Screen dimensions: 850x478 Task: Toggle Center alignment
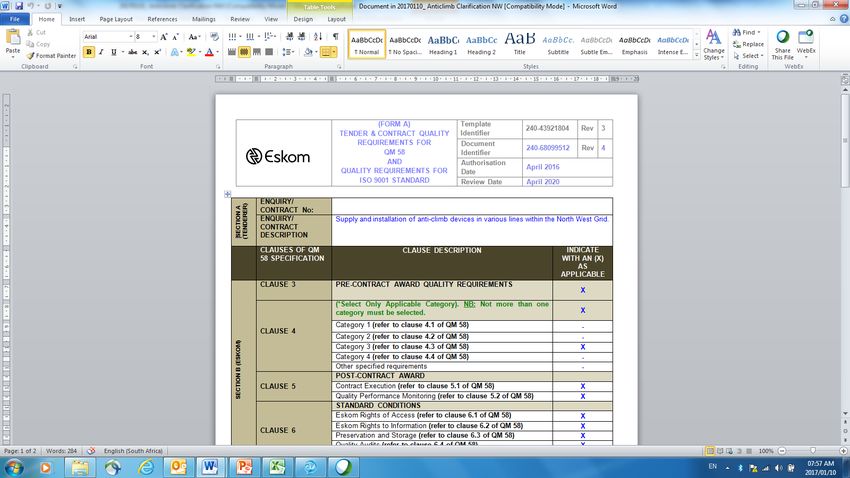pos(244,52)
